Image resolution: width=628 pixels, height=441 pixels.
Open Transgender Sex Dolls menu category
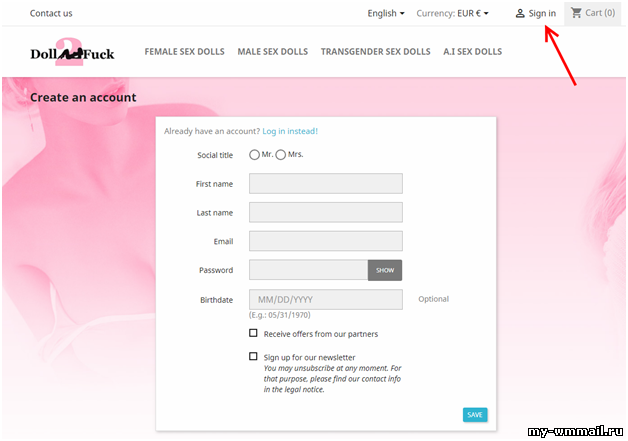click(x=375, y=52)
